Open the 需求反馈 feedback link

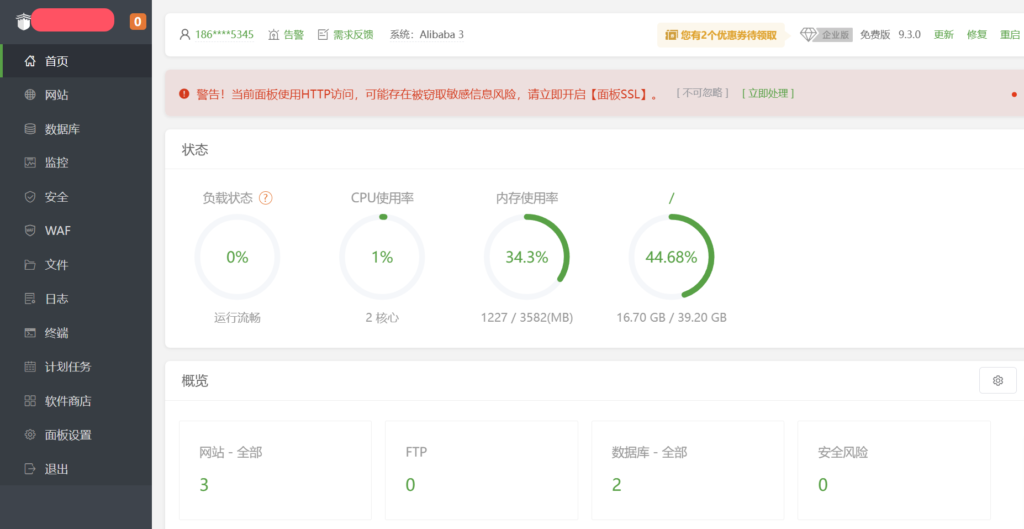(345, 34)
